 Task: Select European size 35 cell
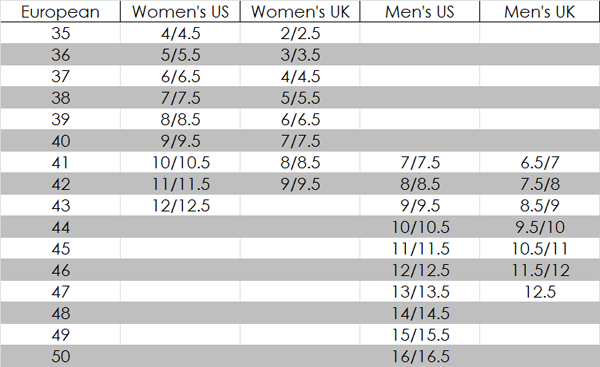[60, 33]
